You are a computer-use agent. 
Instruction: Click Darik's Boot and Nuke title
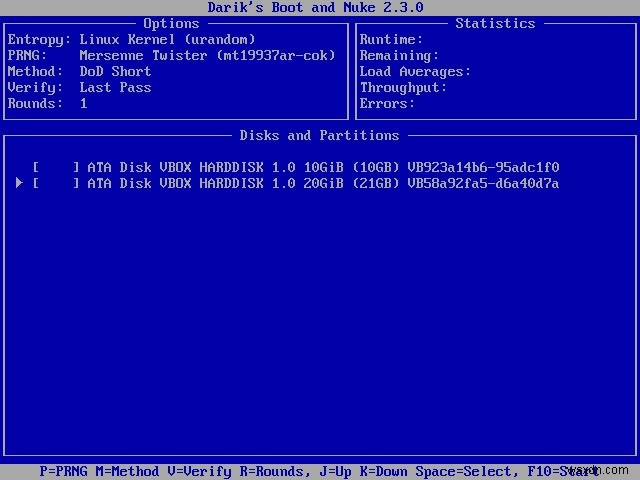coord(316,7)
